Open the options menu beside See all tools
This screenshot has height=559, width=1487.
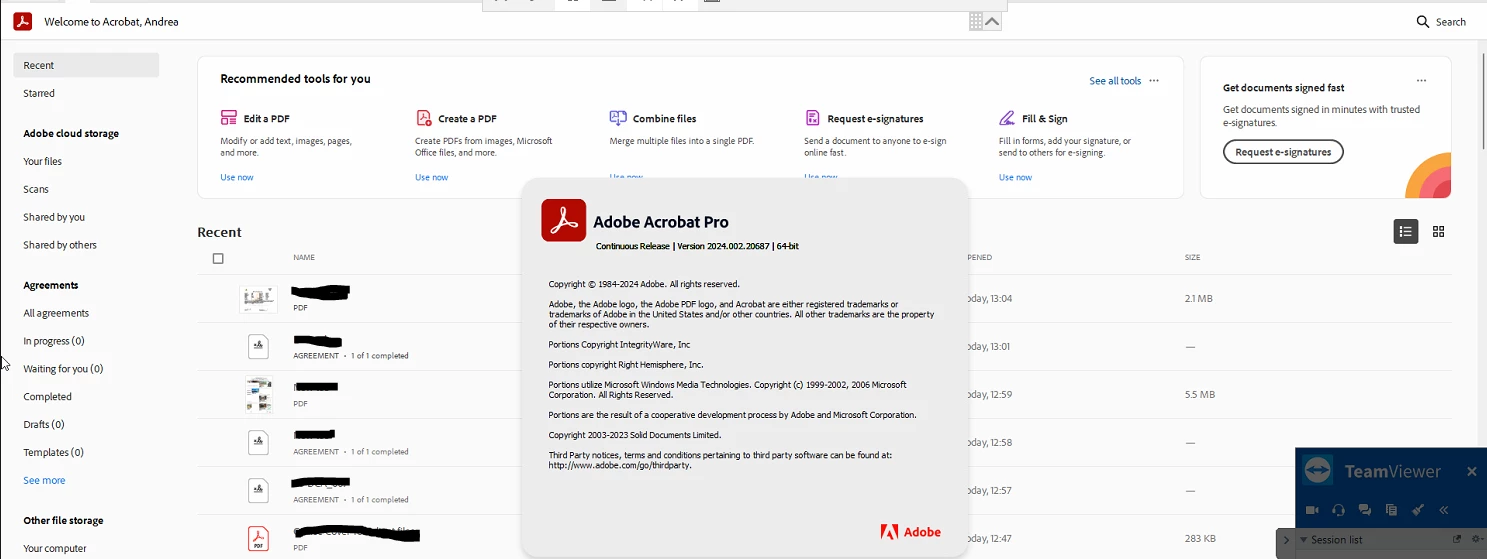pyautogui.click(x=1154, y=81)
